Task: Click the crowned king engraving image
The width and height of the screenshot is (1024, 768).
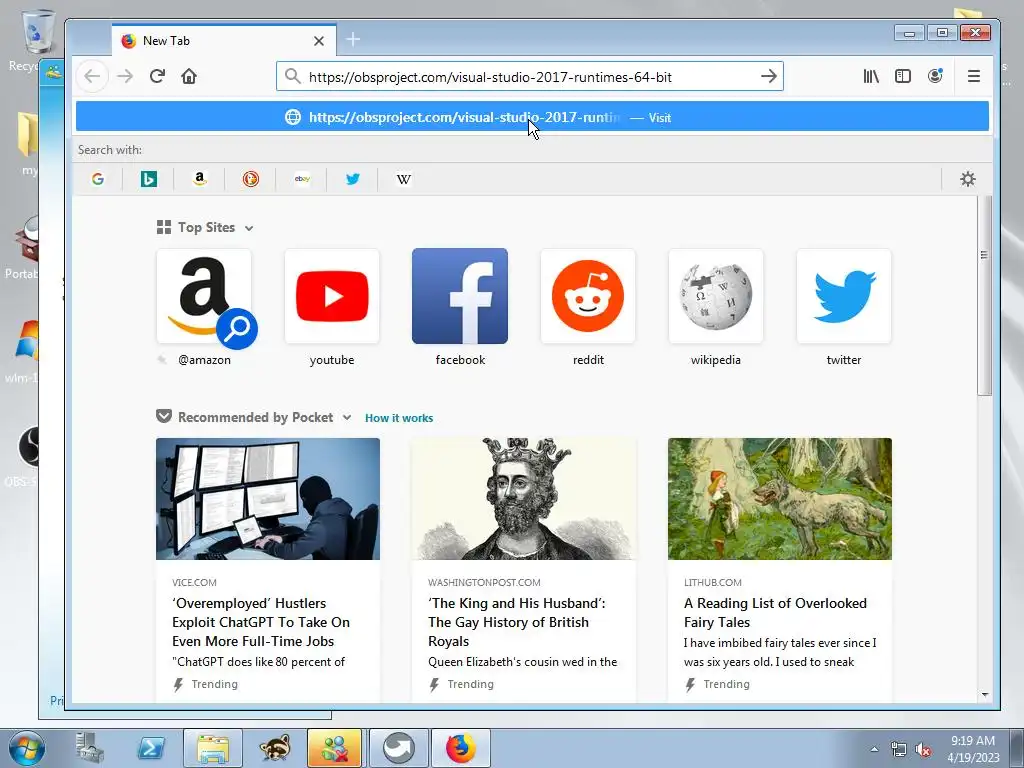Action: coord(524,498)
